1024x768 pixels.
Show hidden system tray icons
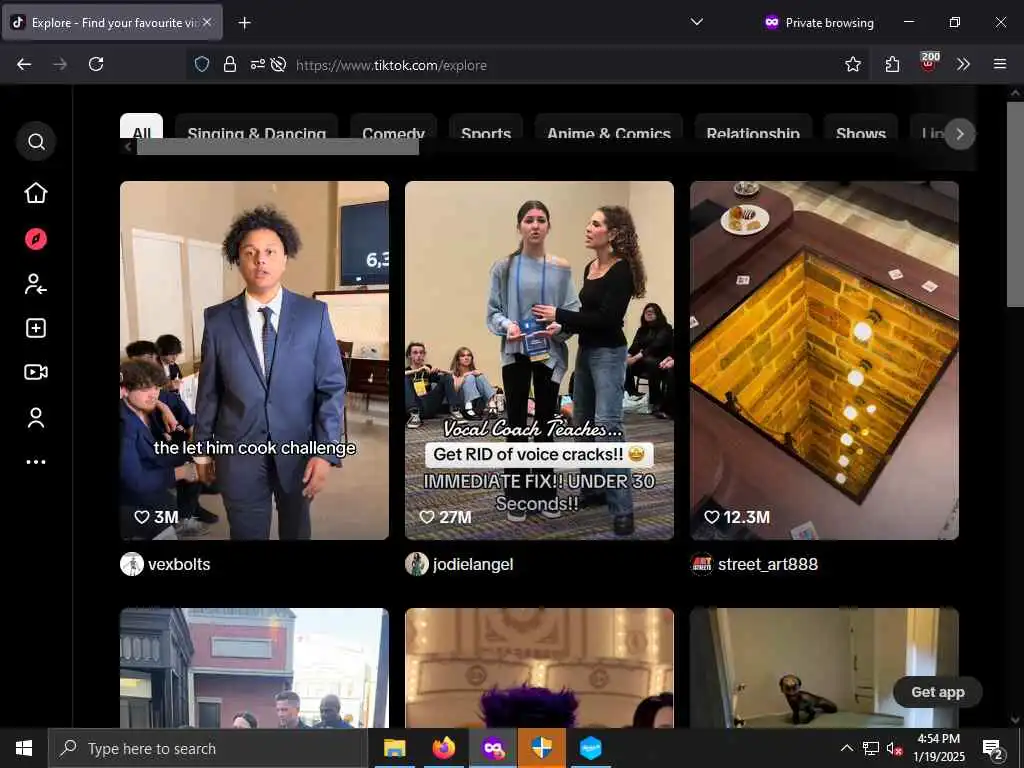846,748
